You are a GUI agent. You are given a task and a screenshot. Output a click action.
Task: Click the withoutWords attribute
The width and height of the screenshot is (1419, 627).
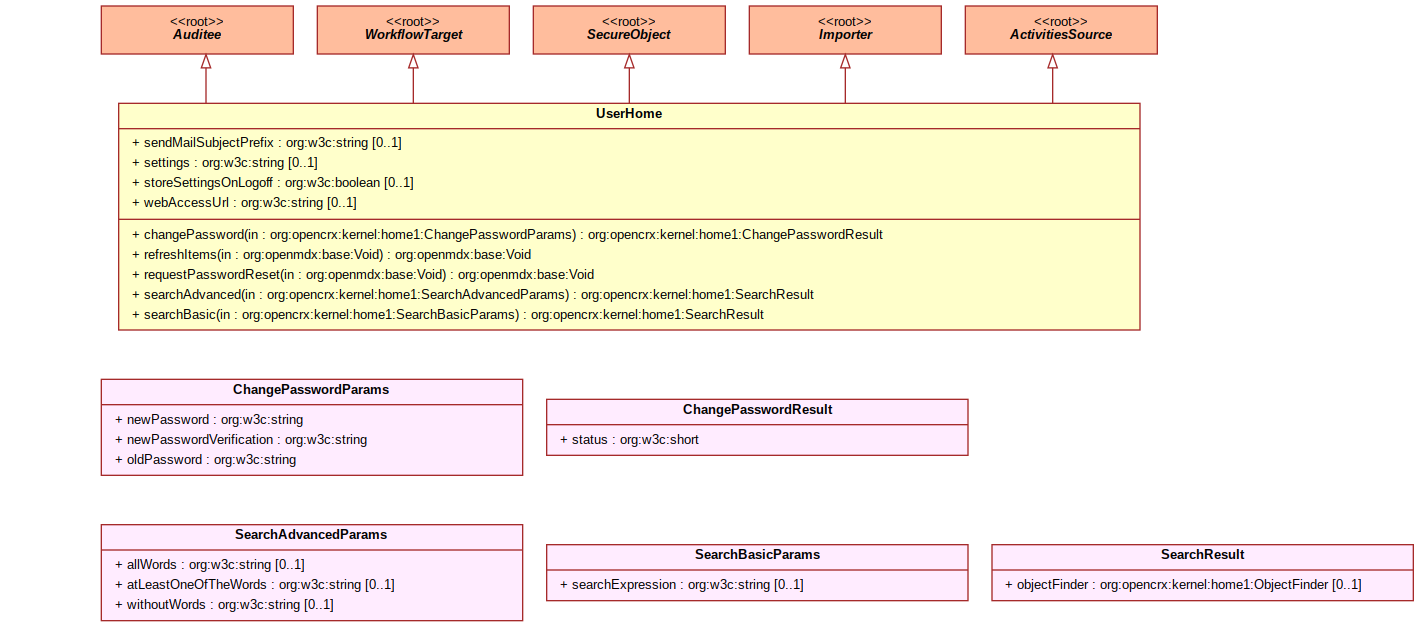click(224, 605)
